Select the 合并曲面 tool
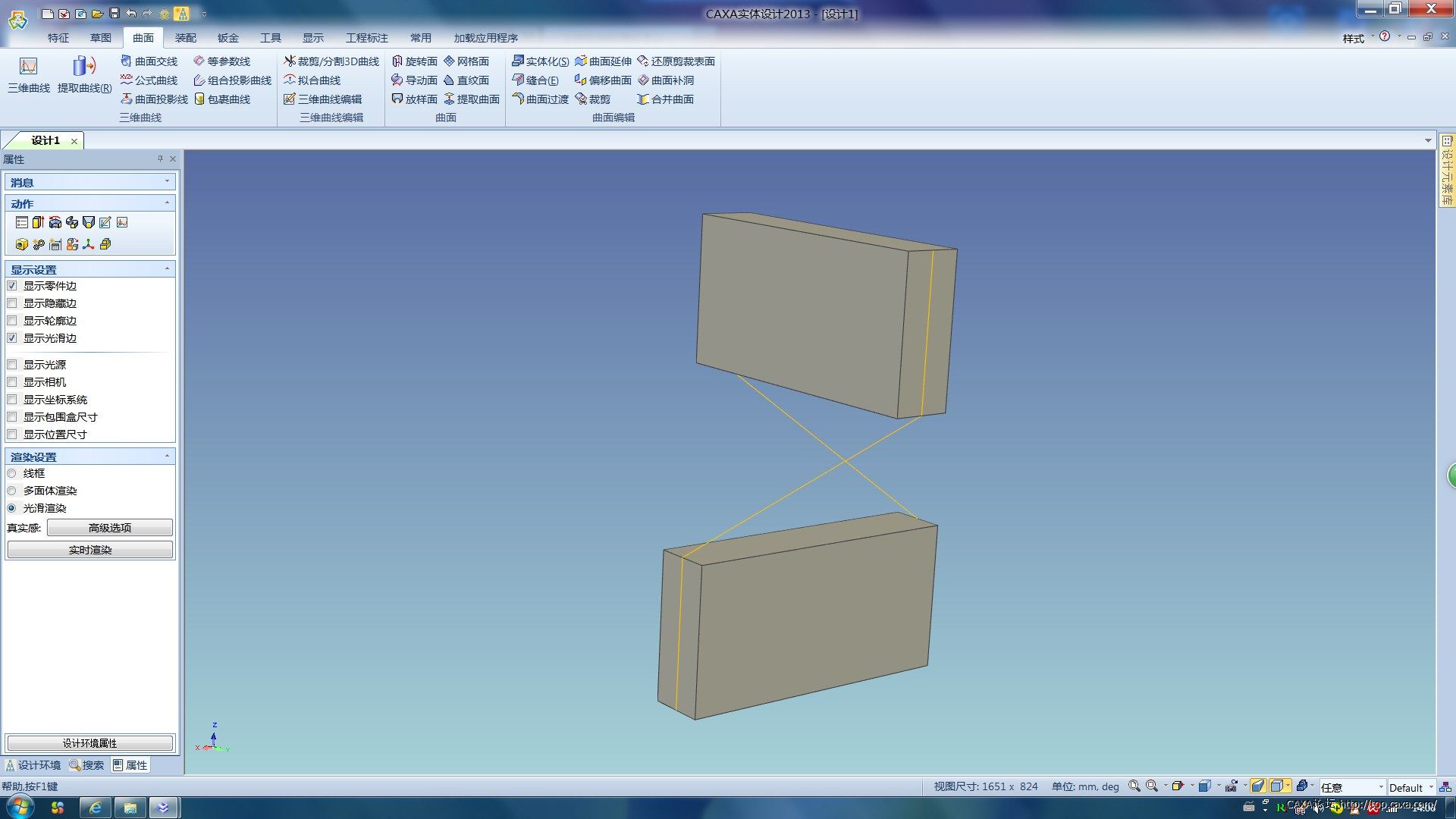The image size is (1456, 819). click(x=665, y=99)
